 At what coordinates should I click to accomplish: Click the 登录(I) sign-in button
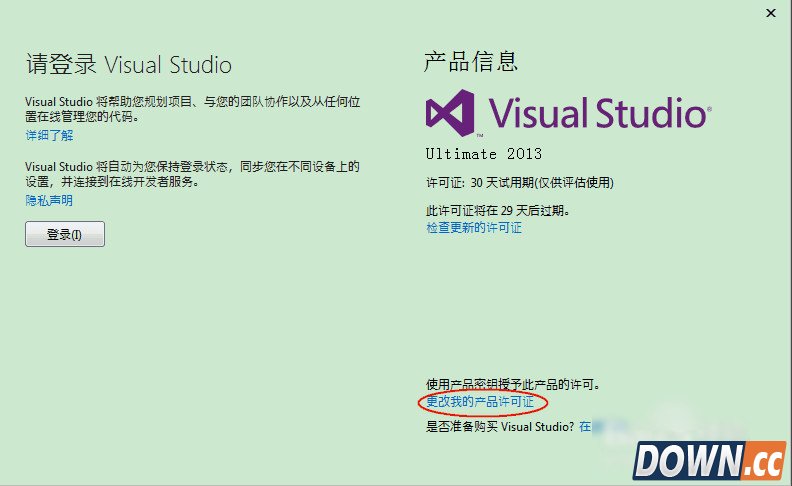tap(65, 234)
